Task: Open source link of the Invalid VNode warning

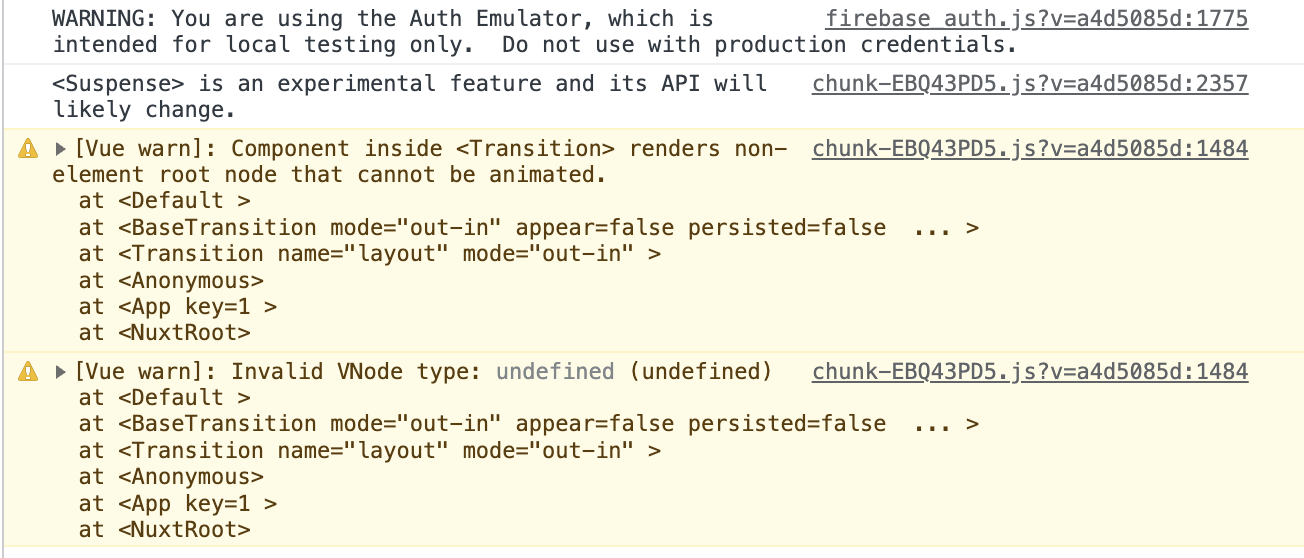Action: [x=1030, y=372]
